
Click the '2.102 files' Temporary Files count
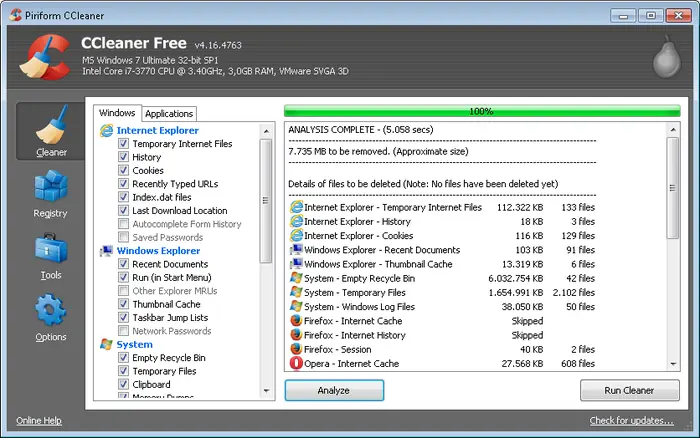pyautogui.click(x=574, y=292)
